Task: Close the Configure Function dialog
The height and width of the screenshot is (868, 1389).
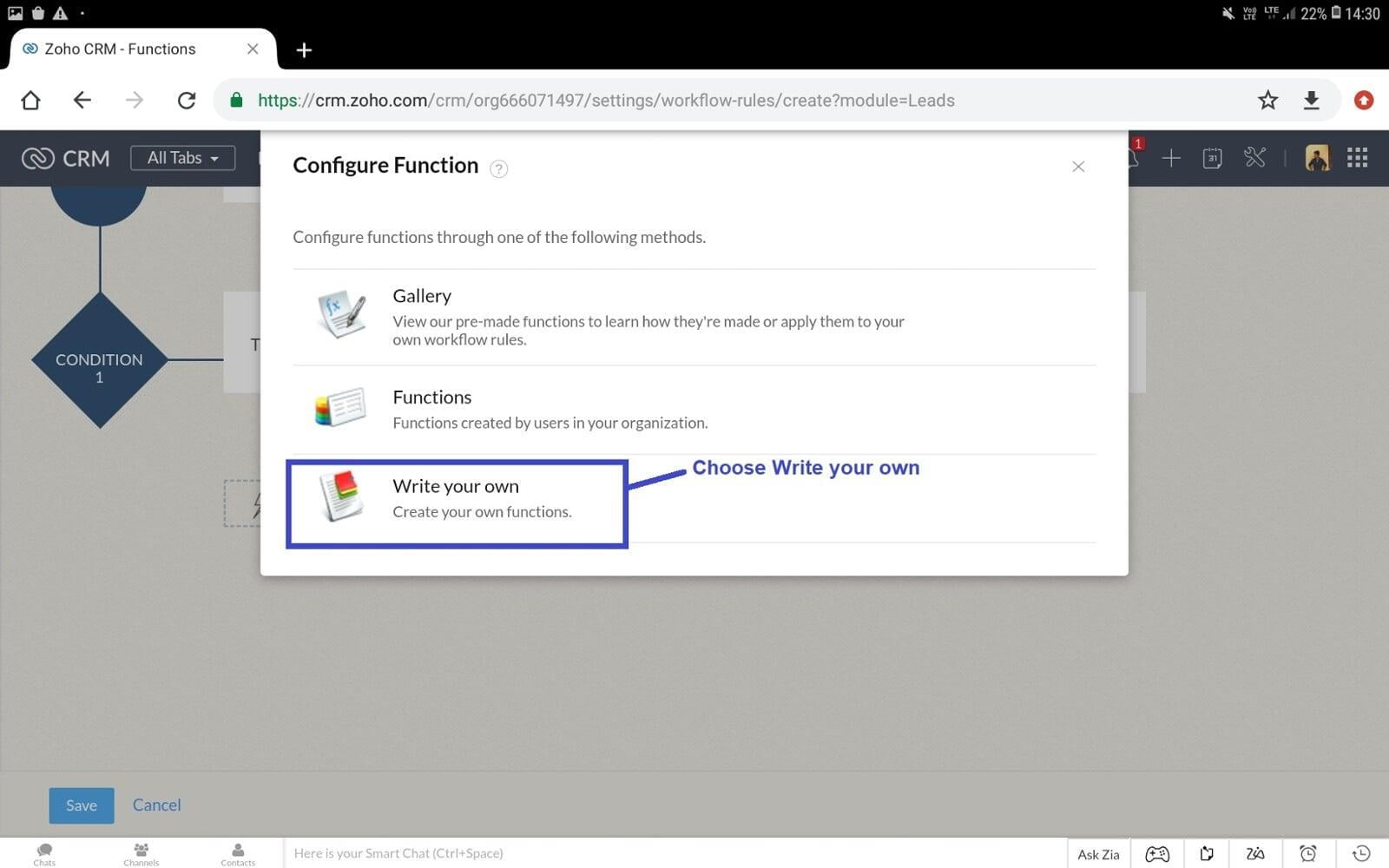Action: [1078, 167]
